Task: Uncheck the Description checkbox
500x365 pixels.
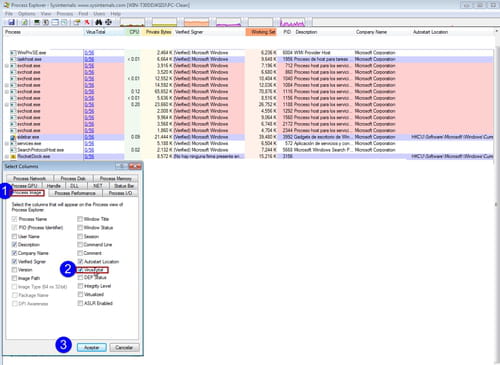Action: 14,245
